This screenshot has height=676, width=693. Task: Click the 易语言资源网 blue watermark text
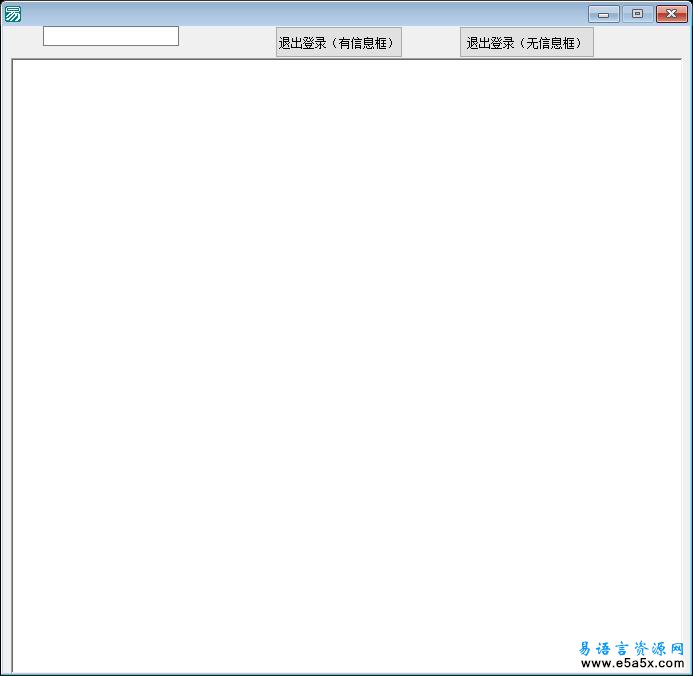(x=631, y=648)
